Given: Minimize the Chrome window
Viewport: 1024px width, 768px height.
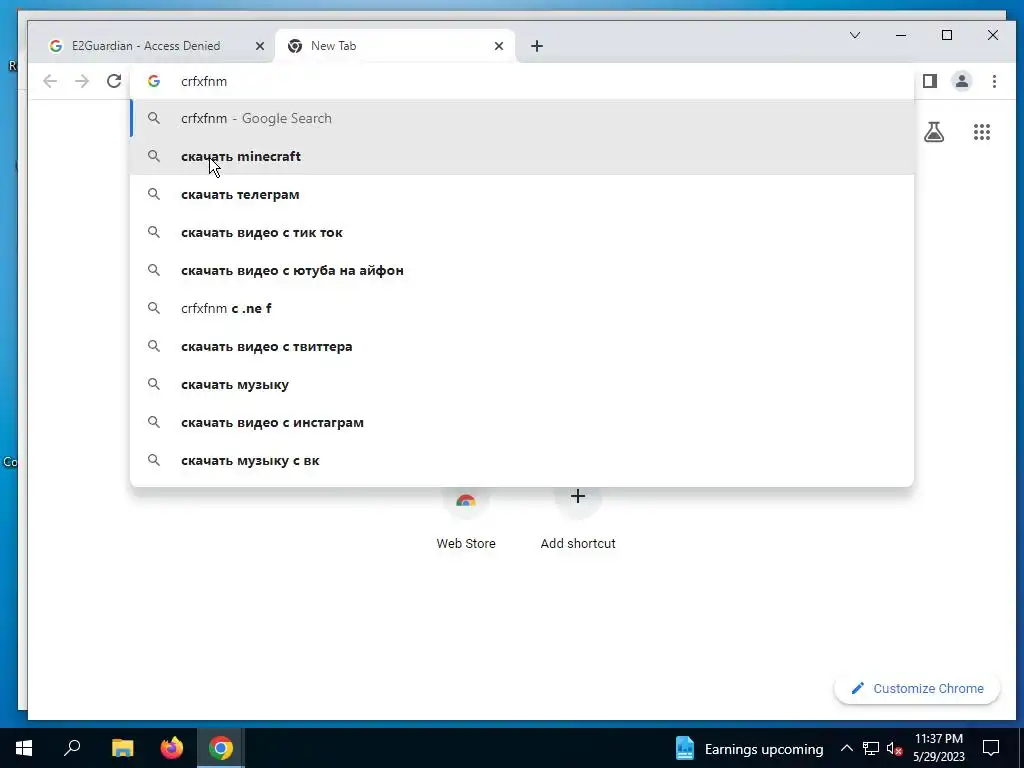Looking at the screenshot, I should (x=901, y=35).
